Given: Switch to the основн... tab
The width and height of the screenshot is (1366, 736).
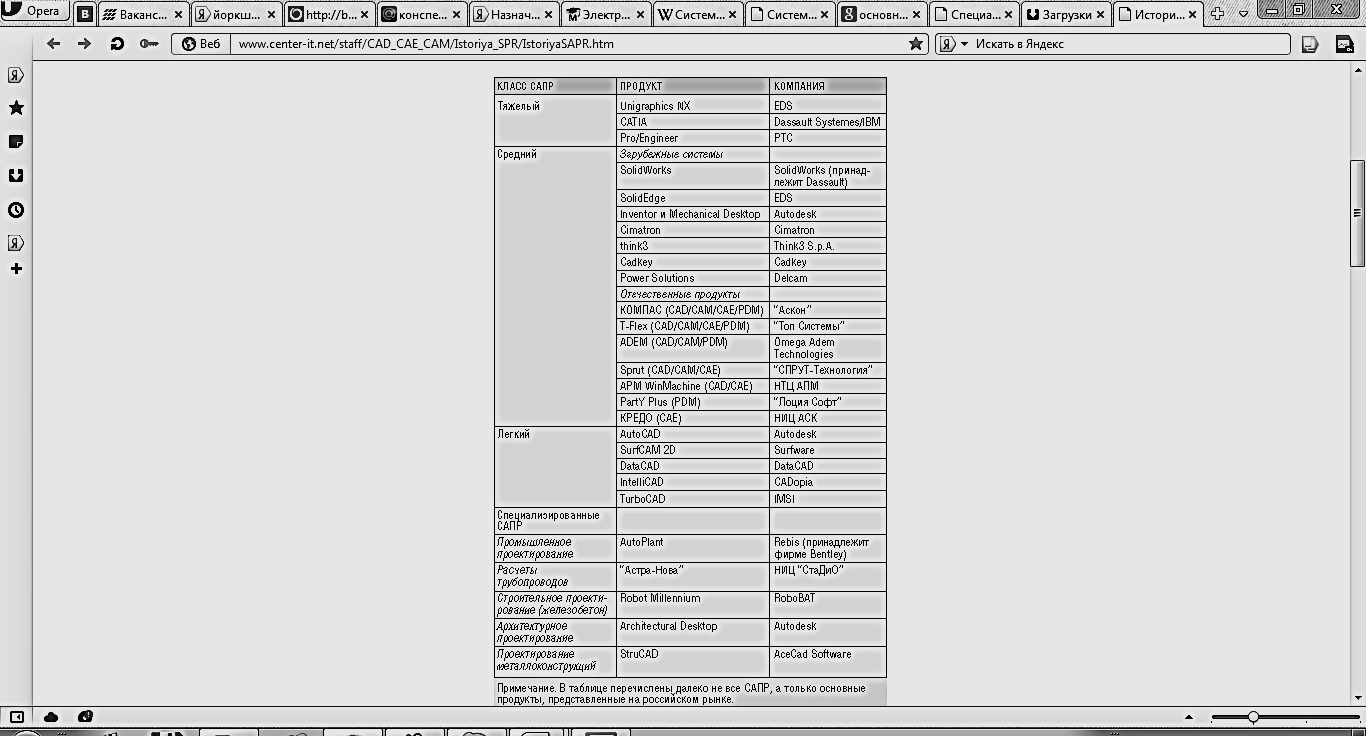Looking at the screenshot, I should tap(881, 15).
